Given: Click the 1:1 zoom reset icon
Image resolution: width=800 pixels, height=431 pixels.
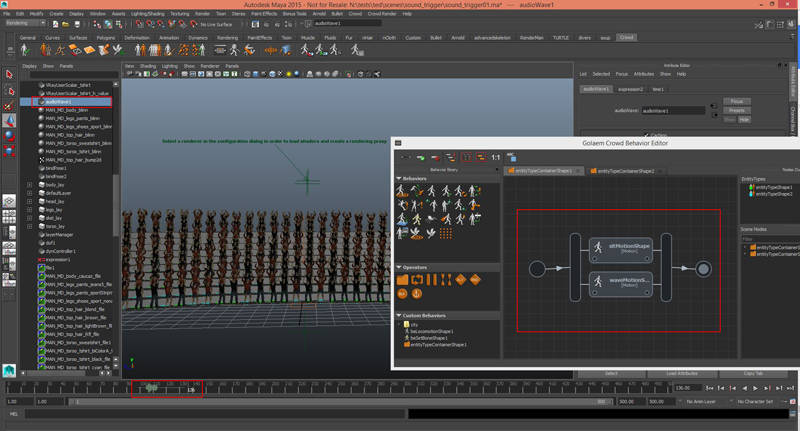Looking at the screenshot, I should pyautogui.click(x=495, y=157).
